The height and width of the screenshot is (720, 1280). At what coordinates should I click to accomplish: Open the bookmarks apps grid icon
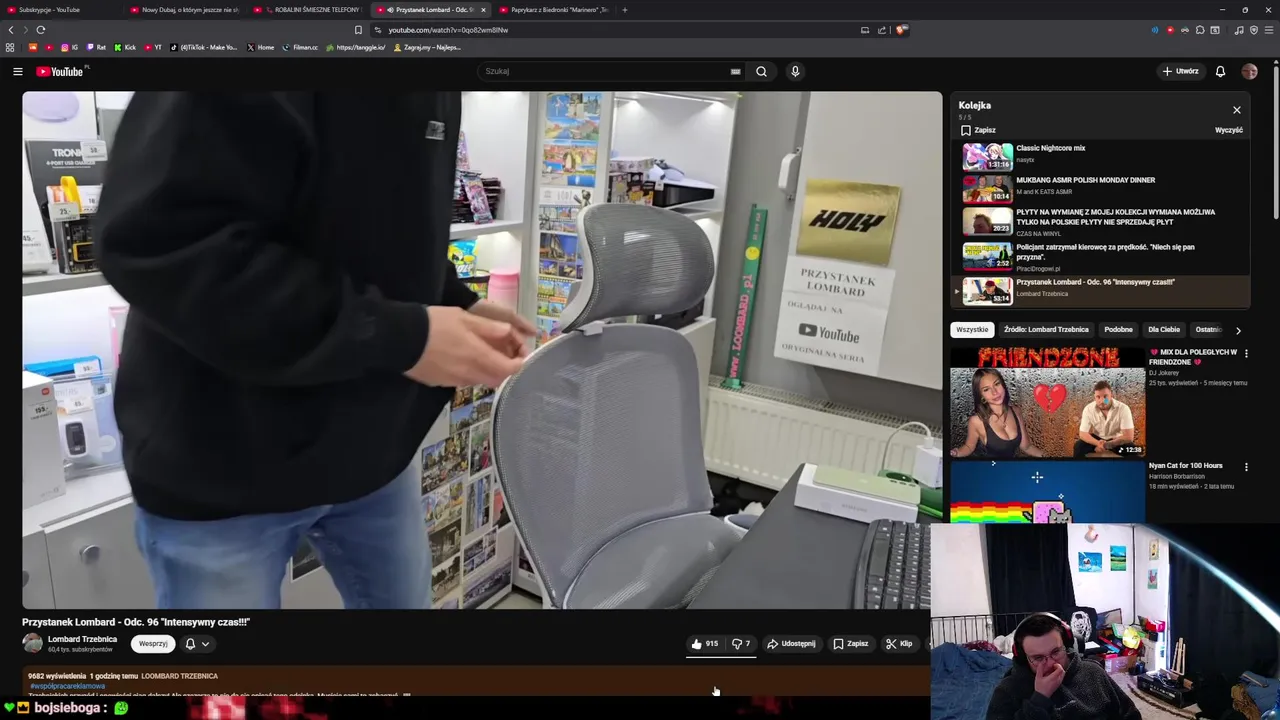pos(10,47)
